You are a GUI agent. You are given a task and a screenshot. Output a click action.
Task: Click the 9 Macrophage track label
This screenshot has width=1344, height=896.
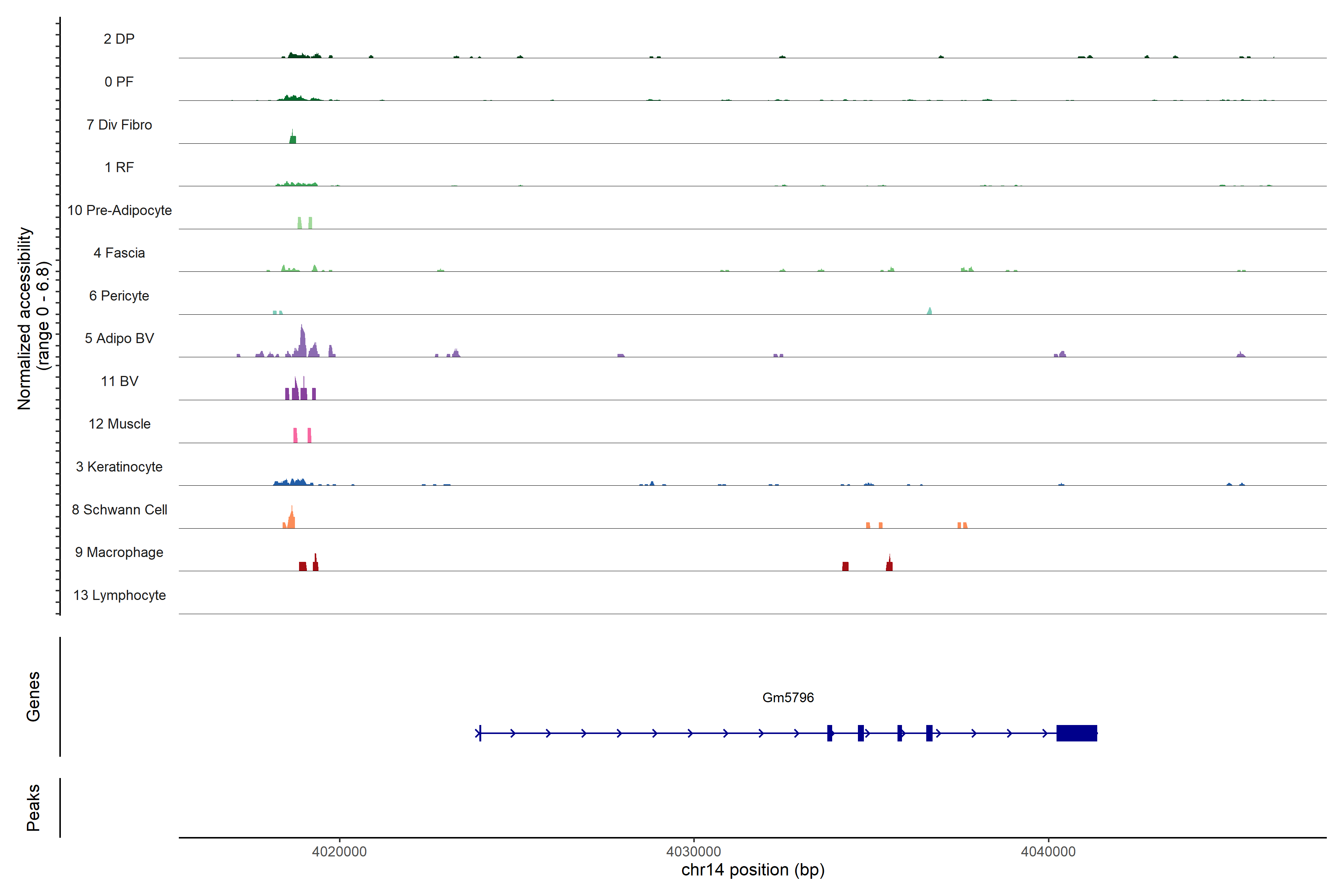point(119,553)
